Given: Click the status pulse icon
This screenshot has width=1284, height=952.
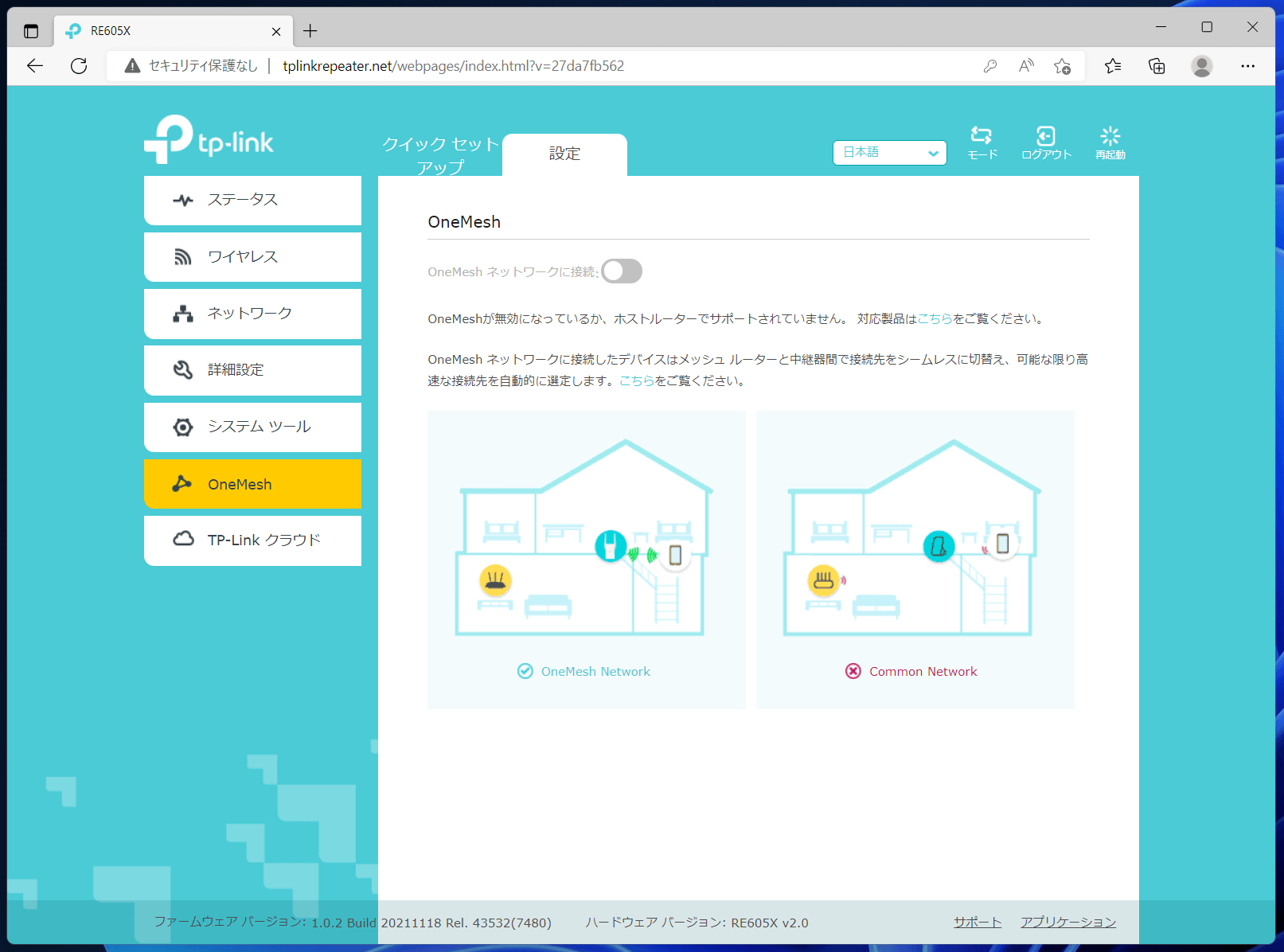Looking at the screenshot, I should pyautogui.click(x=183, y=200).
